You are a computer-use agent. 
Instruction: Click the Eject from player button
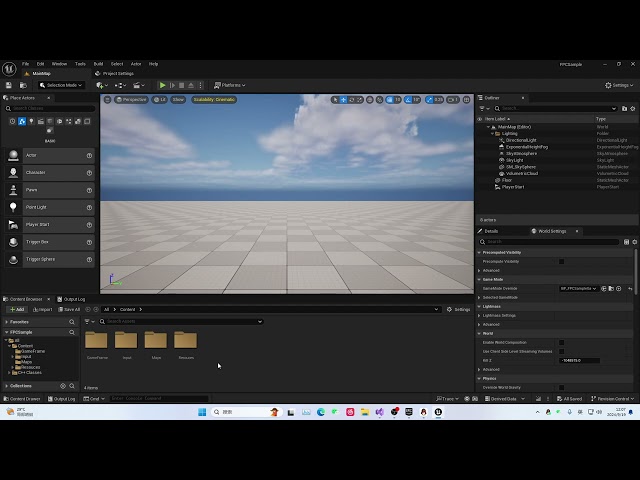coord(191,85)
